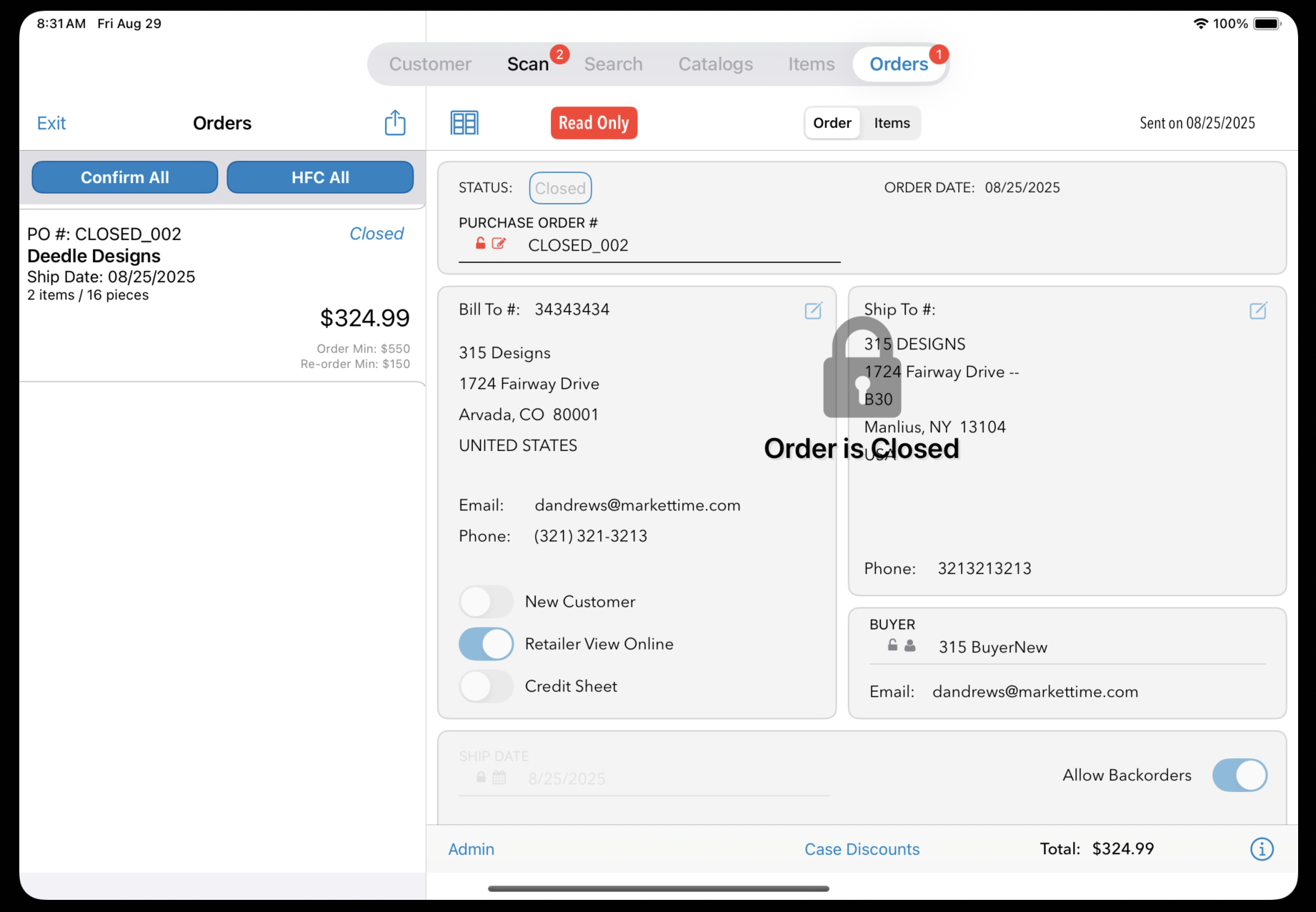The height and width of the screenshot is (912, 1316).
Task: Tap the Scan tab notification badge
Action: [559, 54]
